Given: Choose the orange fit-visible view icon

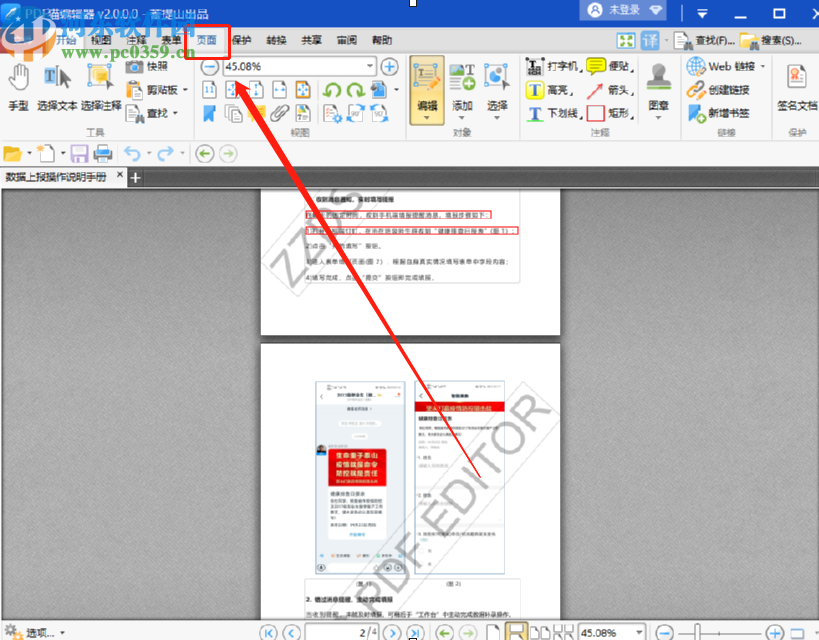Looking at the screenshot, I should point(303,90).
